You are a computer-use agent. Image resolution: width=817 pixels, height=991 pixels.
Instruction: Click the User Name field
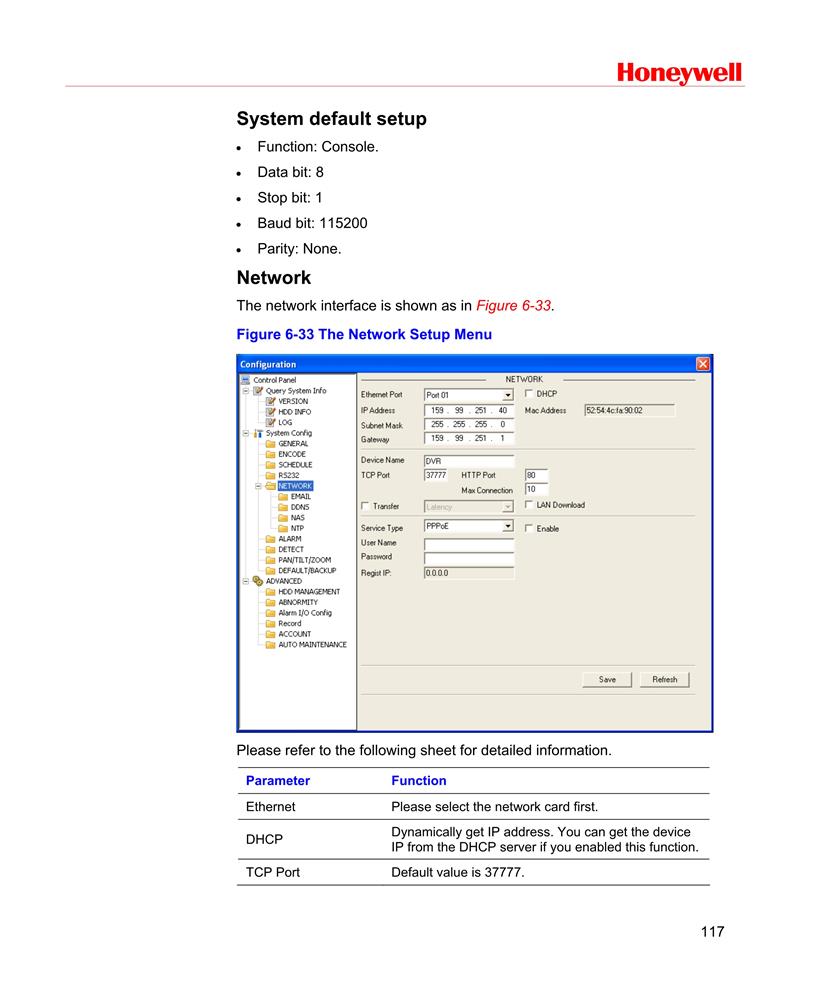pyautogui.click(x=469, y=544)
